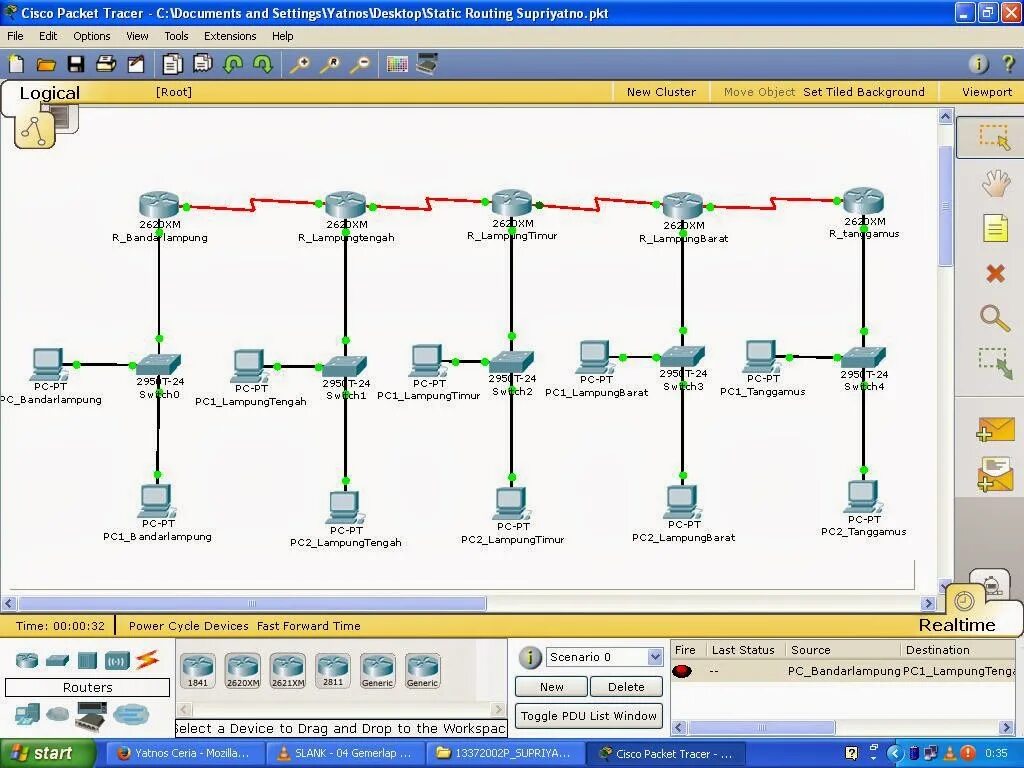This screenshot has width=1024, height=768.
Task: Click the Print toolbar icon
Action: (x=106, y=64)
